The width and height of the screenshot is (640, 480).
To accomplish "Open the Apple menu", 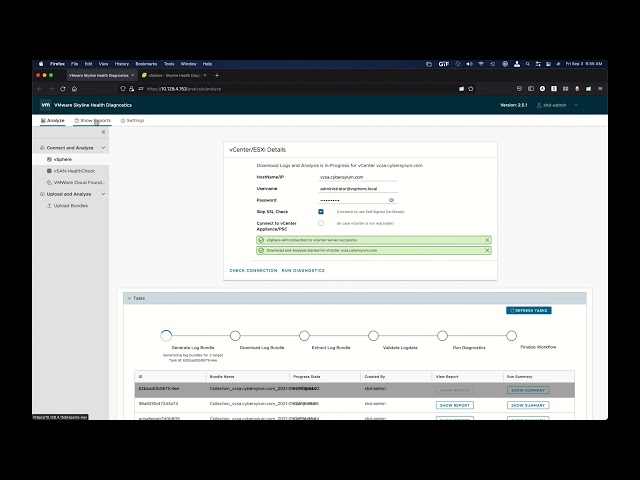I will point(41,64).
